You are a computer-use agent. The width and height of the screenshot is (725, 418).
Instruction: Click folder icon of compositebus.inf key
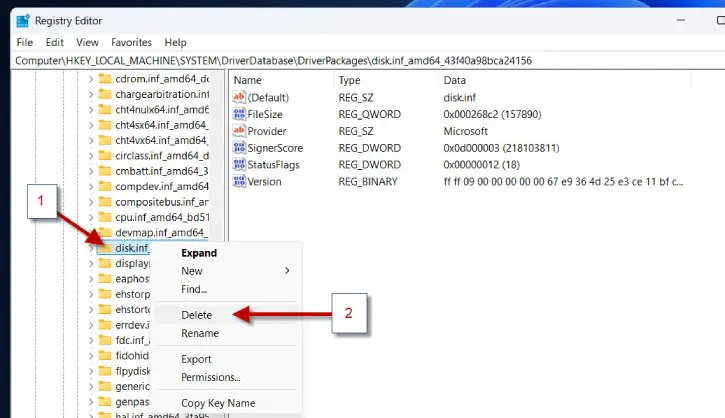click(105, 202)
